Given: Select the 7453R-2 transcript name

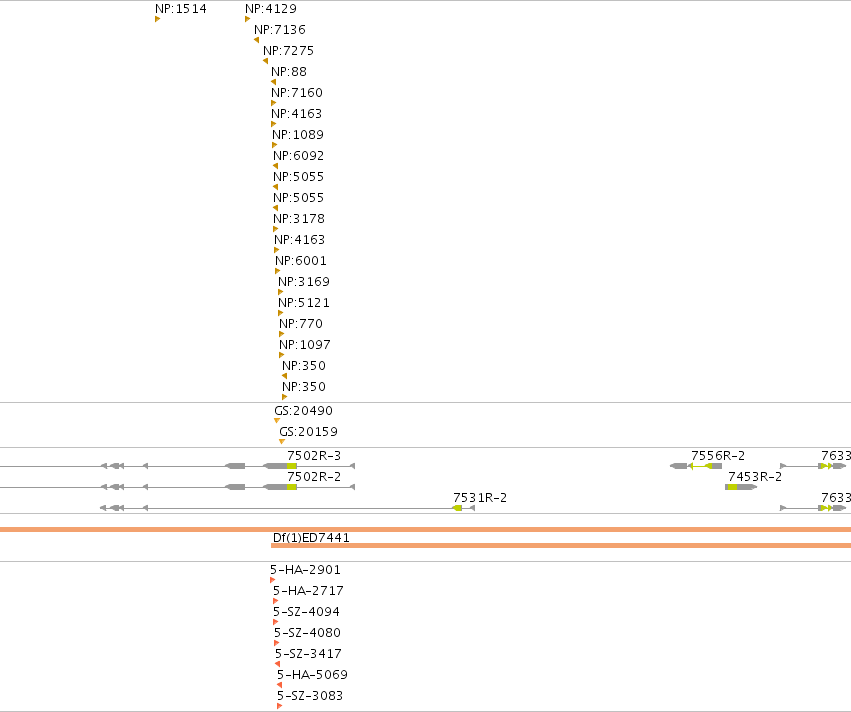Looking at the screenshot, I should (755, 477).
